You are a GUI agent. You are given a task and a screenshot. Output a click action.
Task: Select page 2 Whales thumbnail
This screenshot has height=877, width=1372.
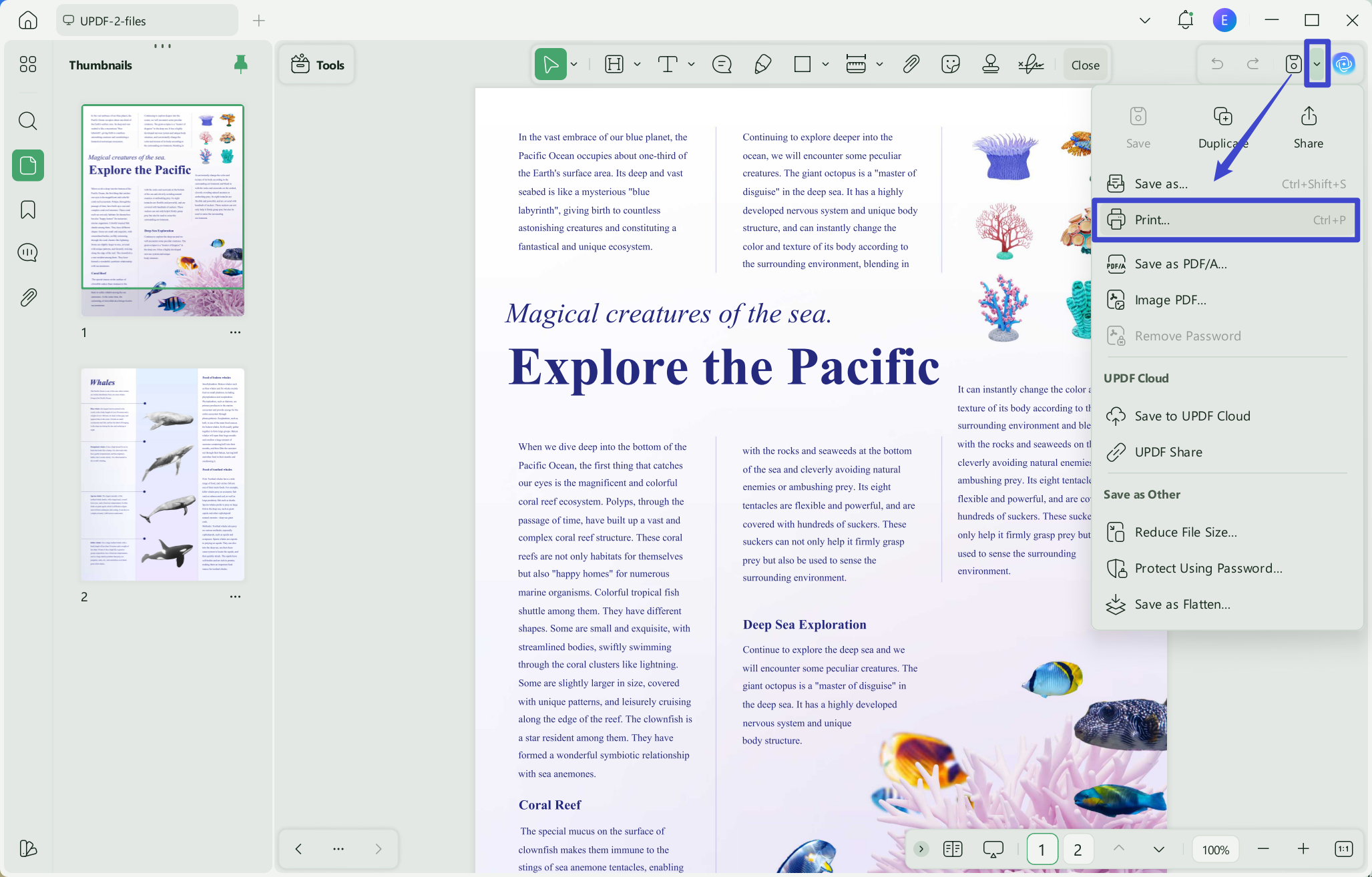pyautogui.click(x=163, y=474)
